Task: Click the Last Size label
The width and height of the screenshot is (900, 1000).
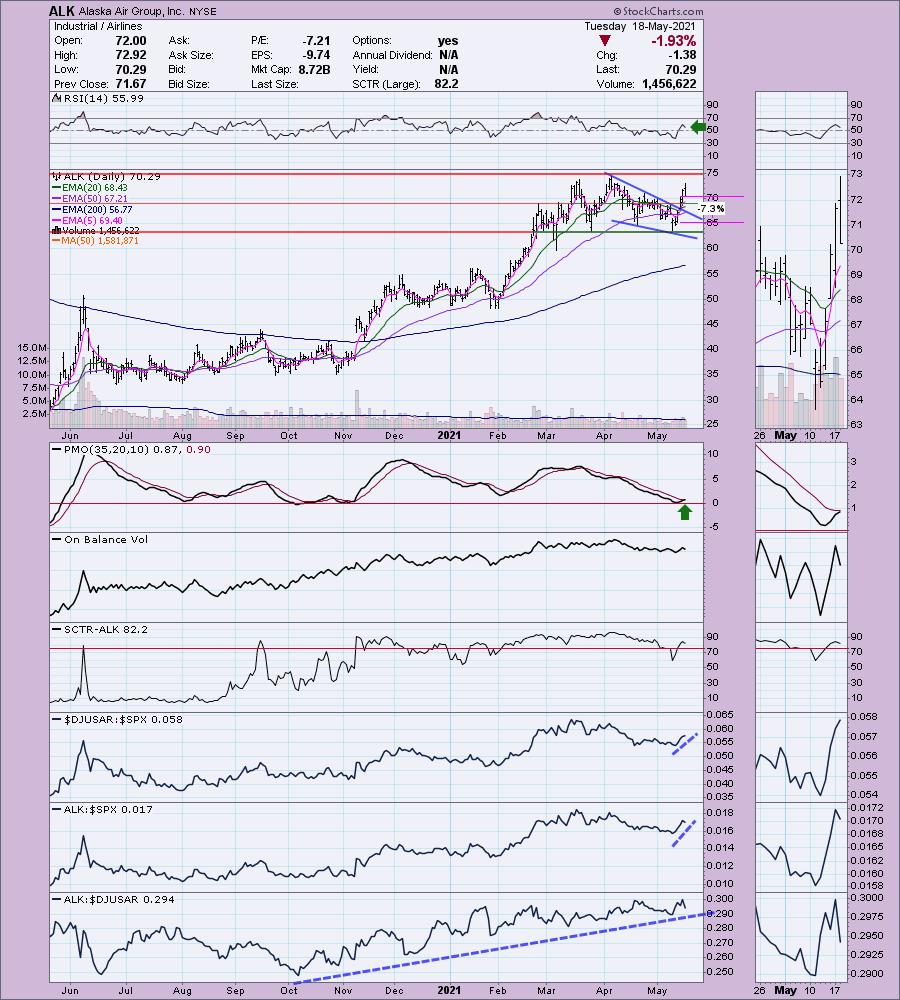Action: [x=274, y=84]
